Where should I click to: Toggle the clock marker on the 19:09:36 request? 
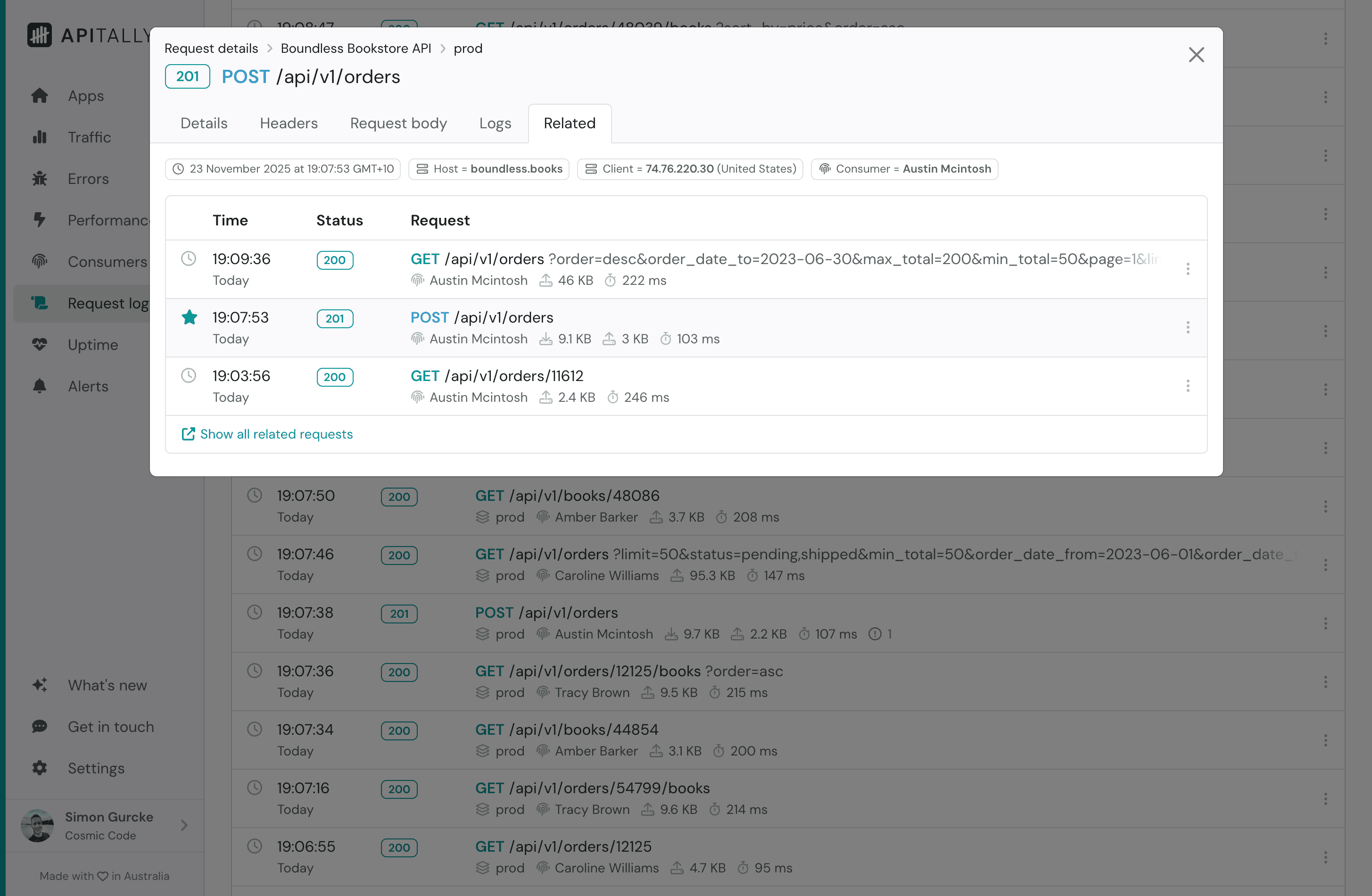pyautogui.click(x=189, y=258)
